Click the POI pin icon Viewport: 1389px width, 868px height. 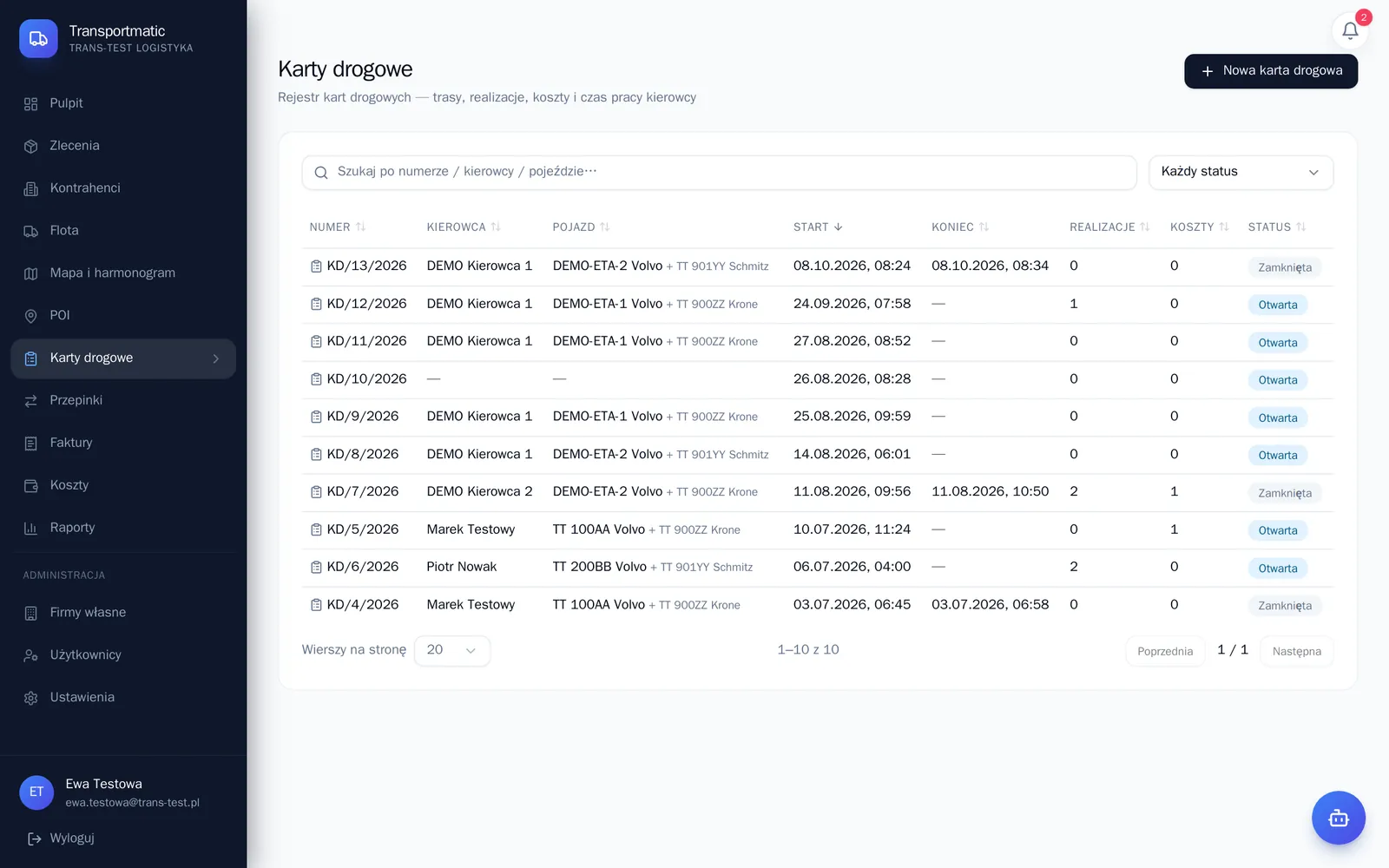(x=31, y=316)
